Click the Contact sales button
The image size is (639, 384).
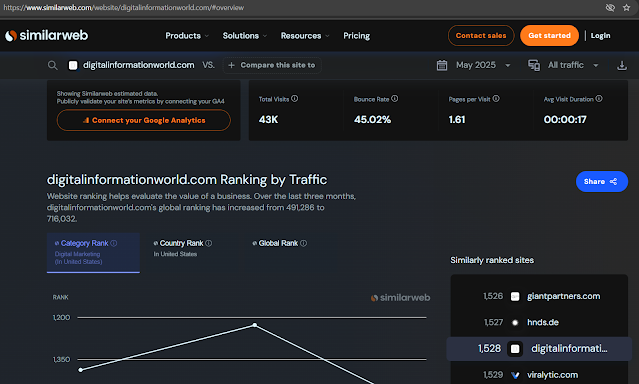click(x=481, y=35)
